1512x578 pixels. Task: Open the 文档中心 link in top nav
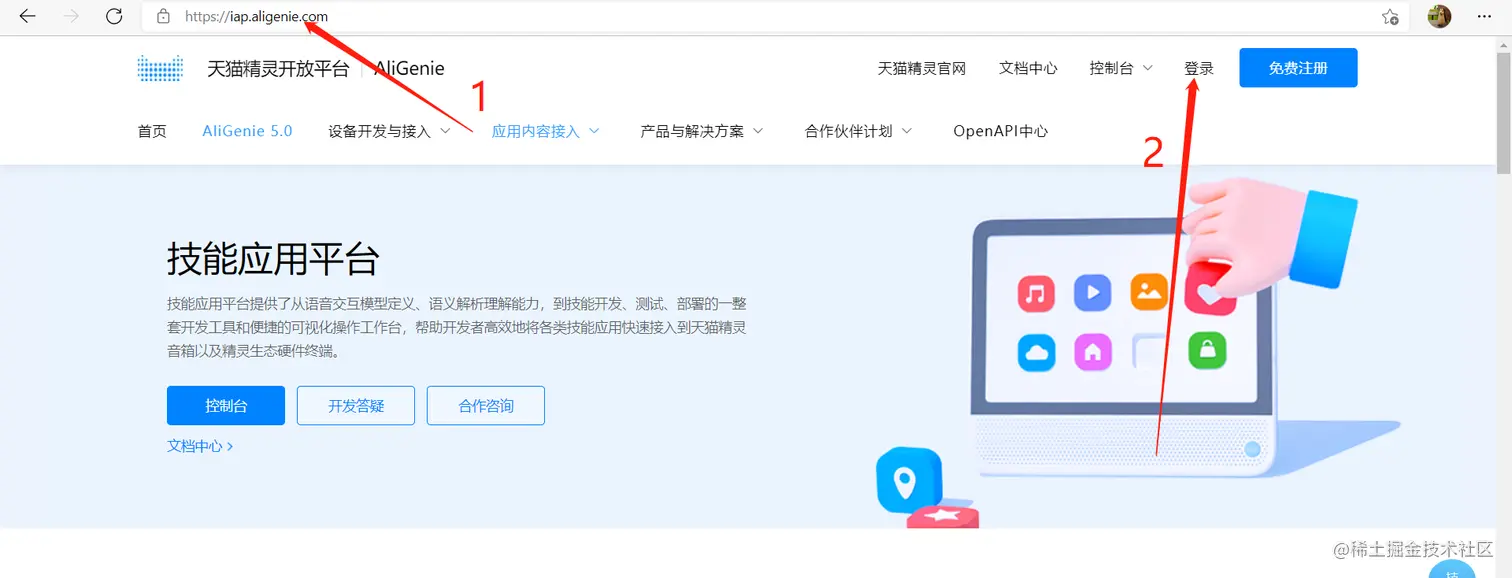pyautogui.click(x=1028, y=68)
